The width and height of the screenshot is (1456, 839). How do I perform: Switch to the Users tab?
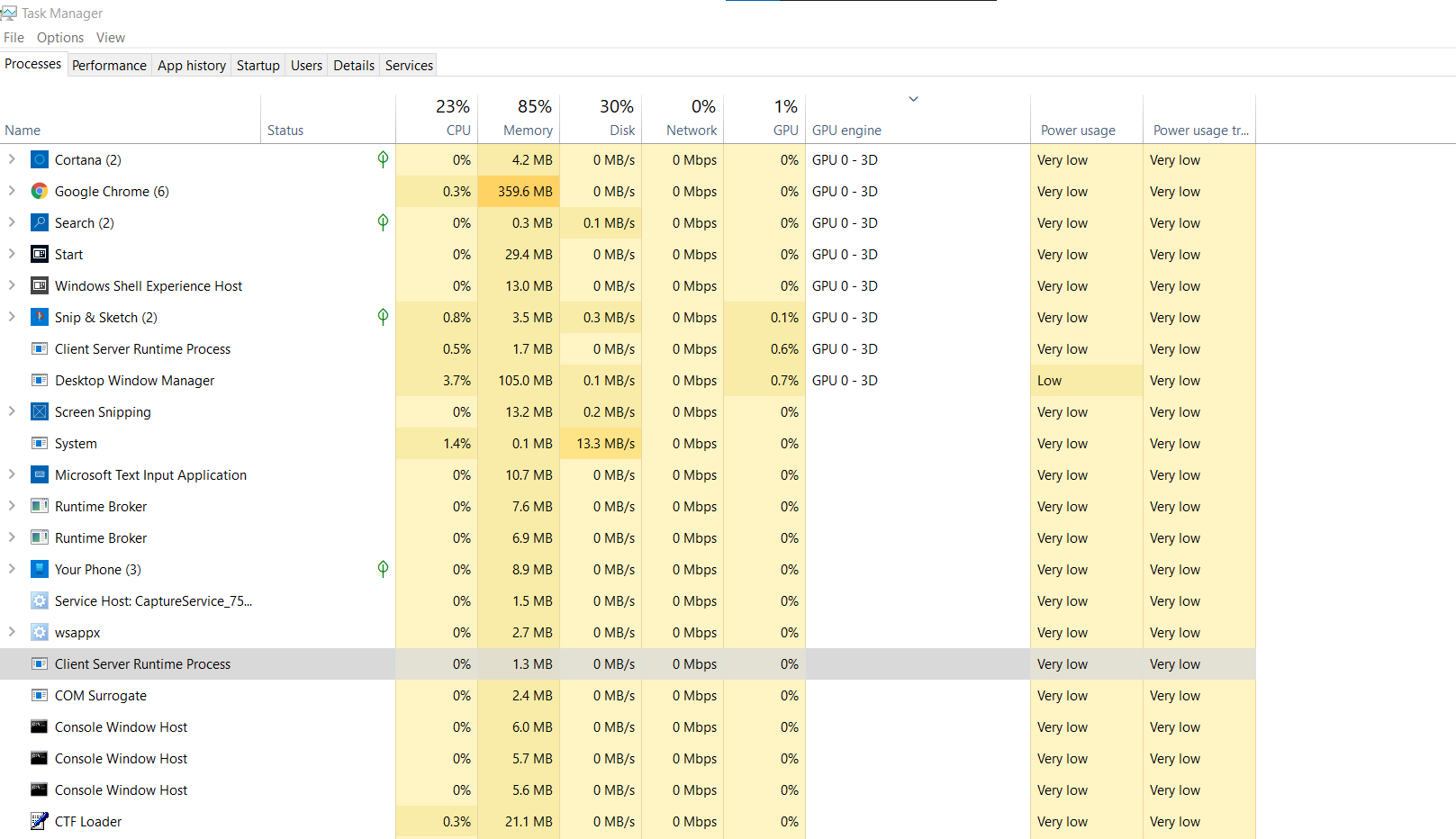coord(306,66)
